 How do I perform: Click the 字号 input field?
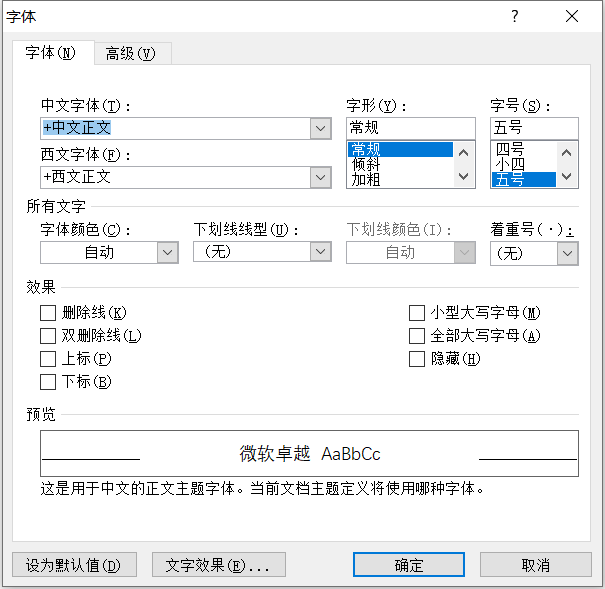[533, 128]
